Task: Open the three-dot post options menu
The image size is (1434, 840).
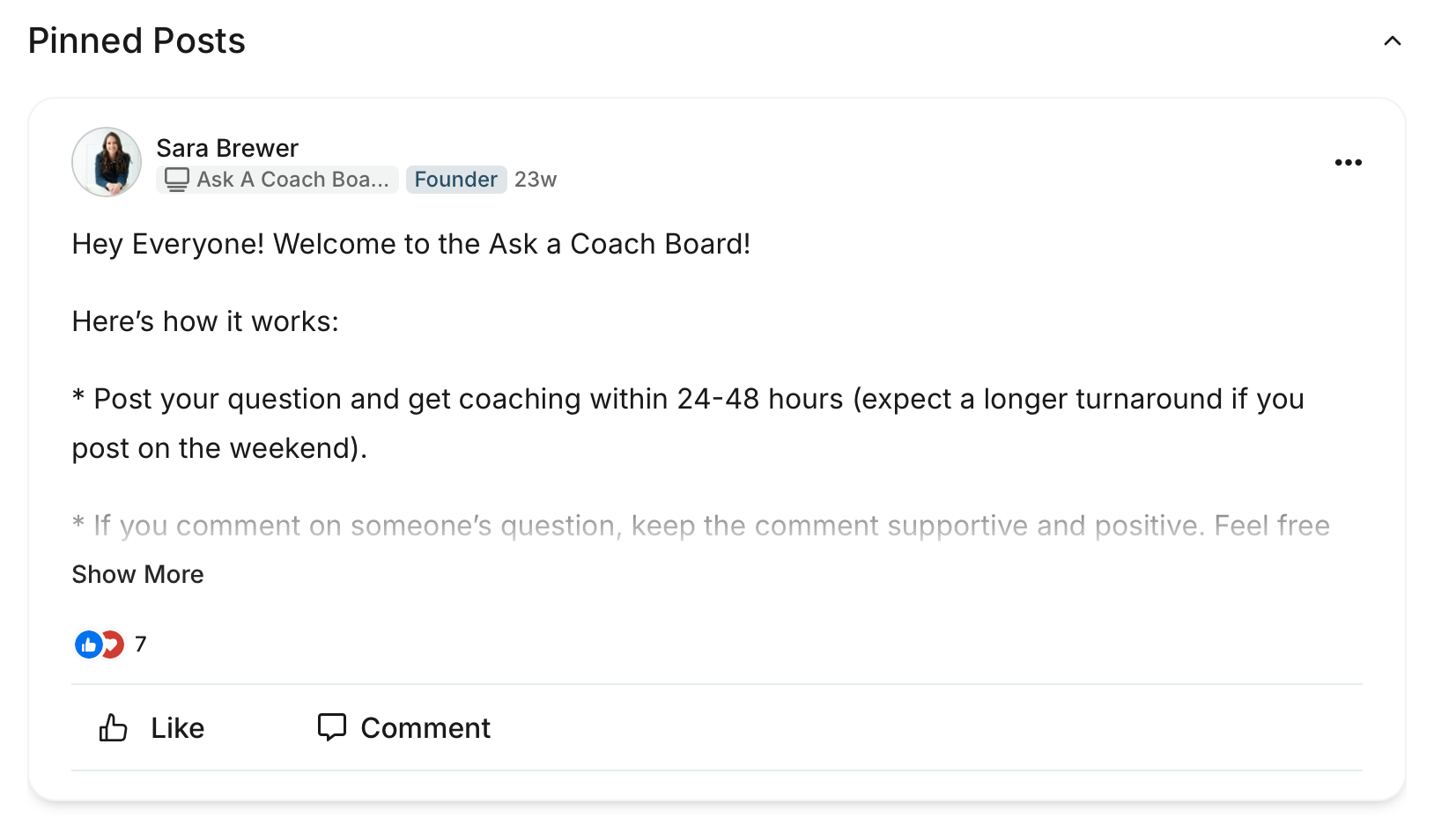Action: pyautogui.click(x=1348, y=163)
